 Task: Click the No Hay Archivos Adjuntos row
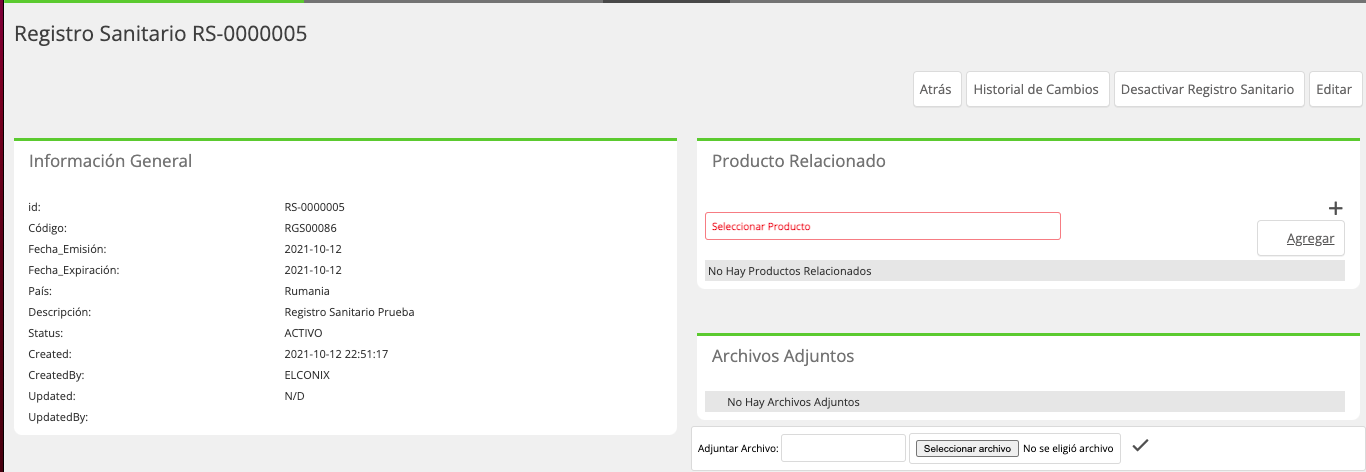[1025, 402]
